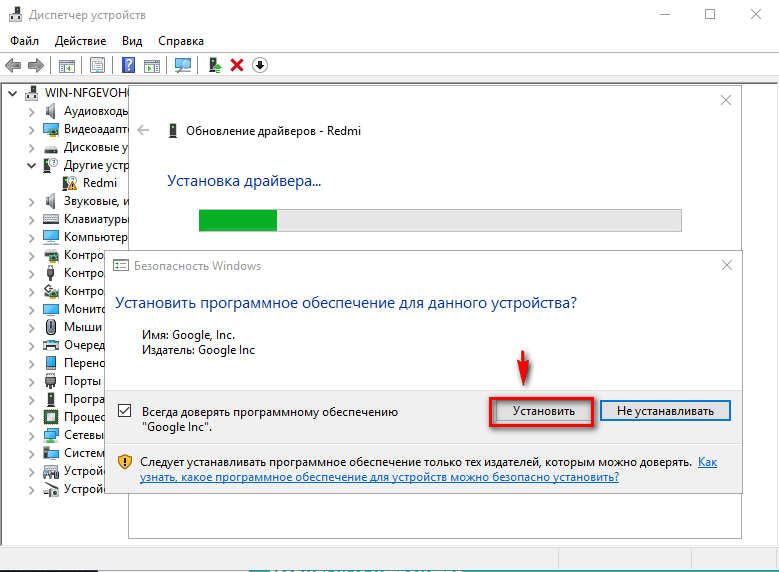779x572 pixels.
Task: Open the Действие menu
Action: 80,41
